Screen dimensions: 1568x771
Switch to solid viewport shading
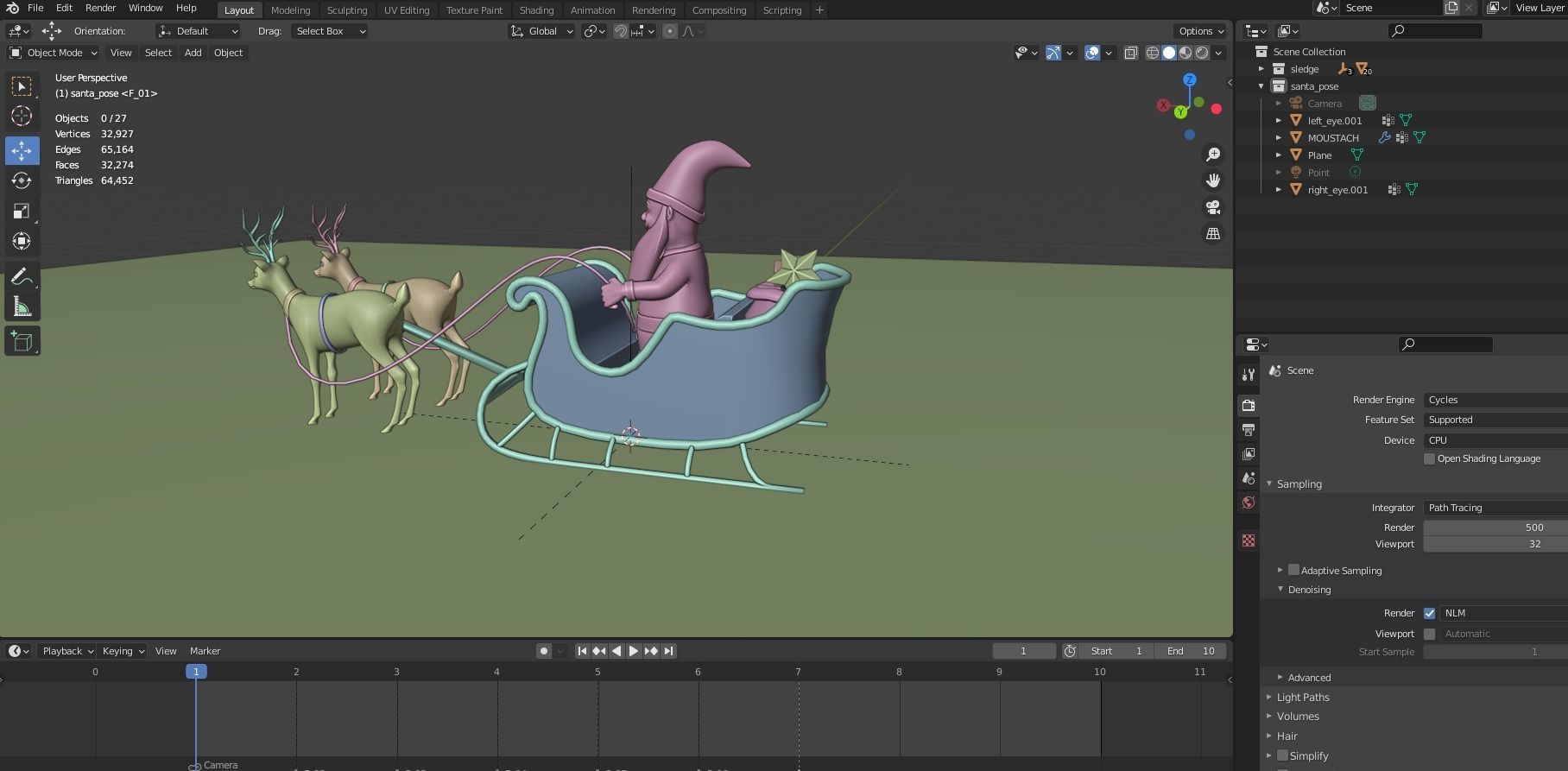[1169, 53]
